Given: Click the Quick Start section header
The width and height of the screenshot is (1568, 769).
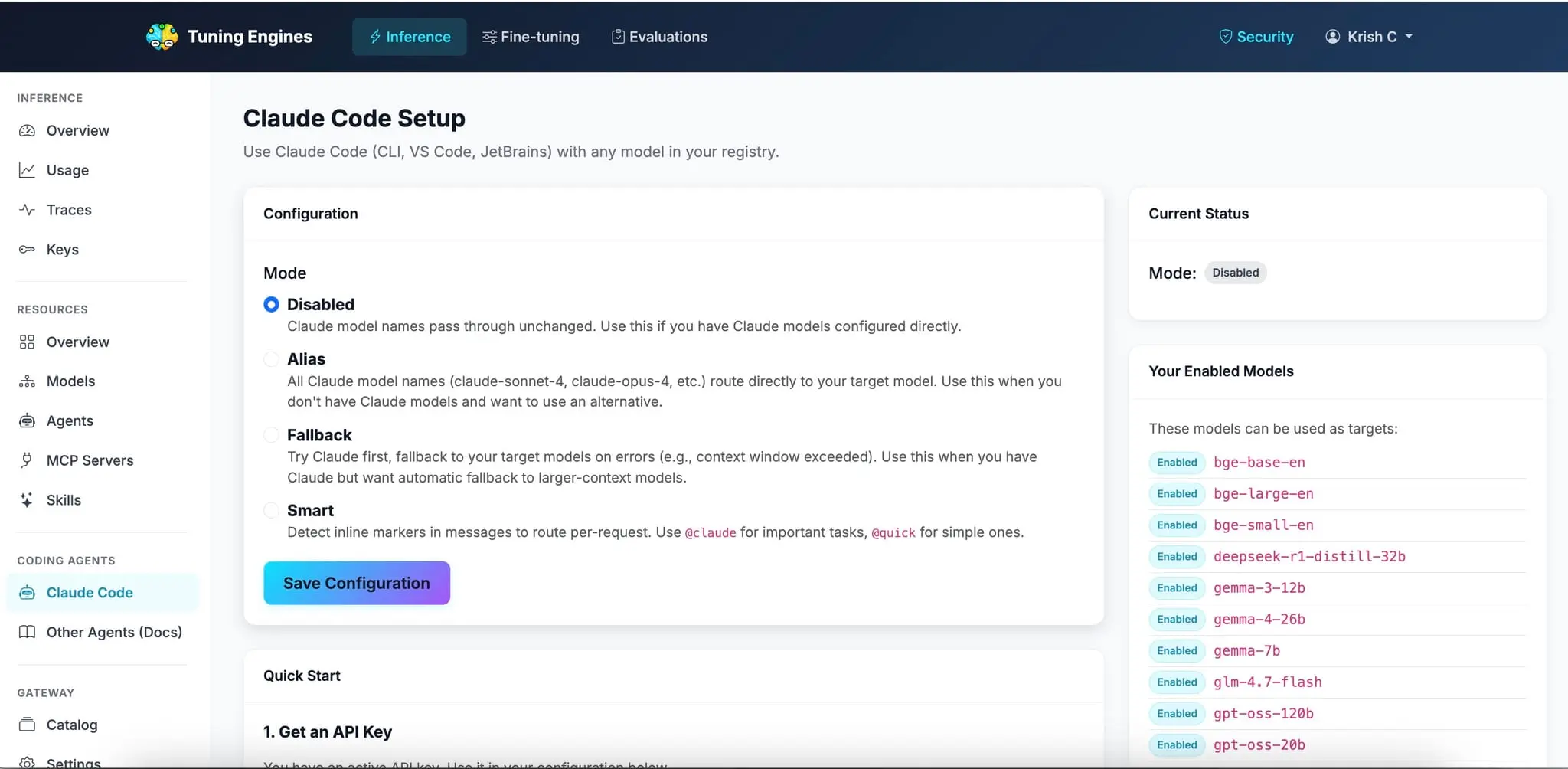Looking at the screenshot, I should click(302, 676).
